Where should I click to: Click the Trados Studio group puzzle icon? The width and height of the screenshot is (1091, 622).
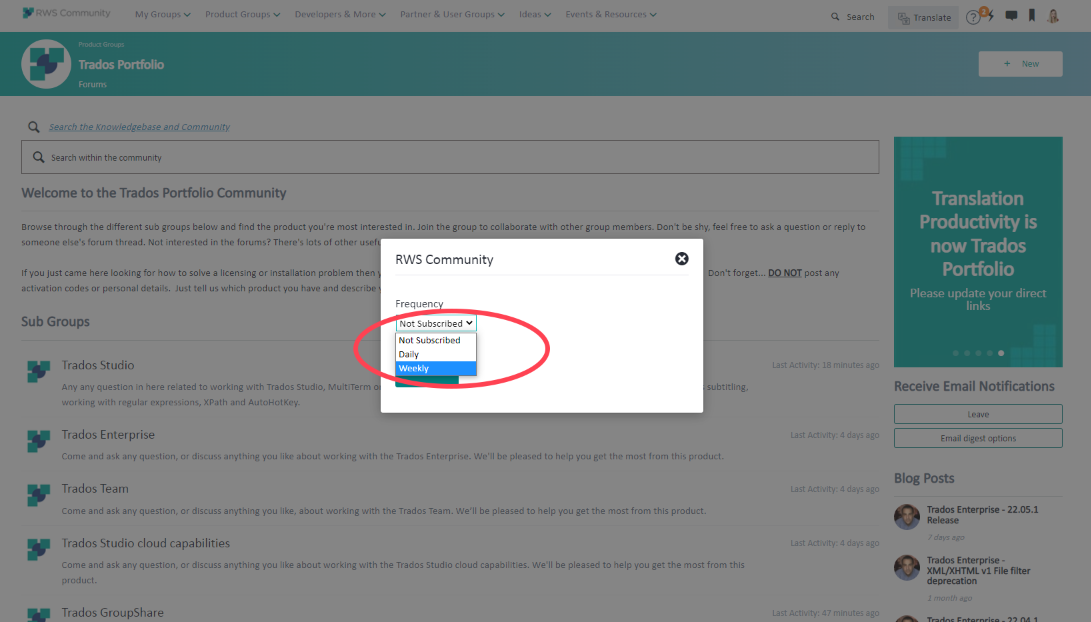(x=38, y=371)
